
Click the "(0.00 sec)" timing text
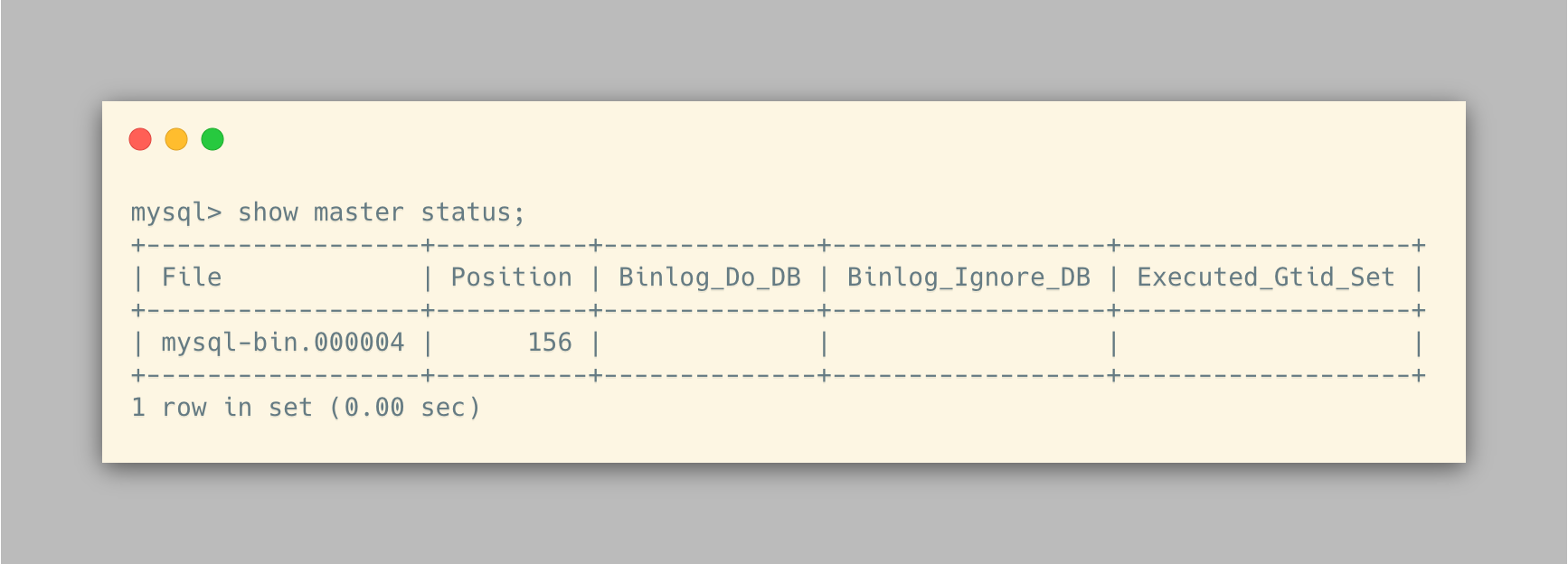(x=405, y=408)
